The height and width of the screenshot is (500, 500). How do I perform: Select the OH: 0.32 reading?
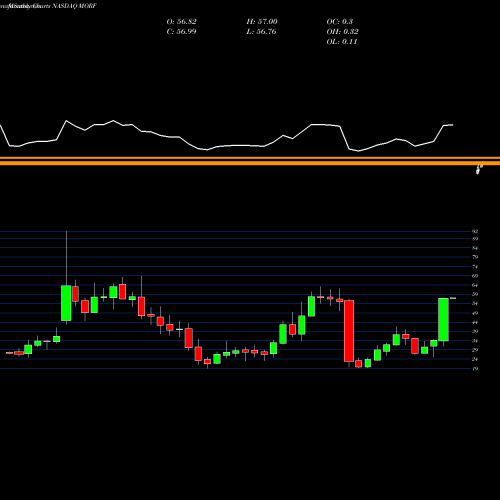342,32
